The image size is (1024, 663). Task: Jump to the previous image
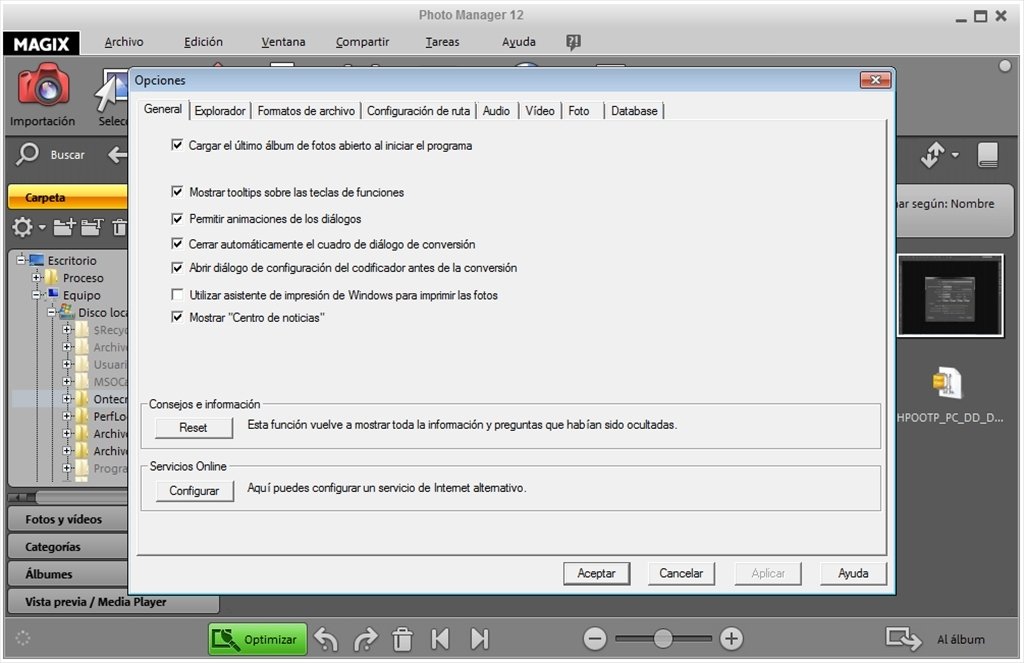[x=440, y=639]
